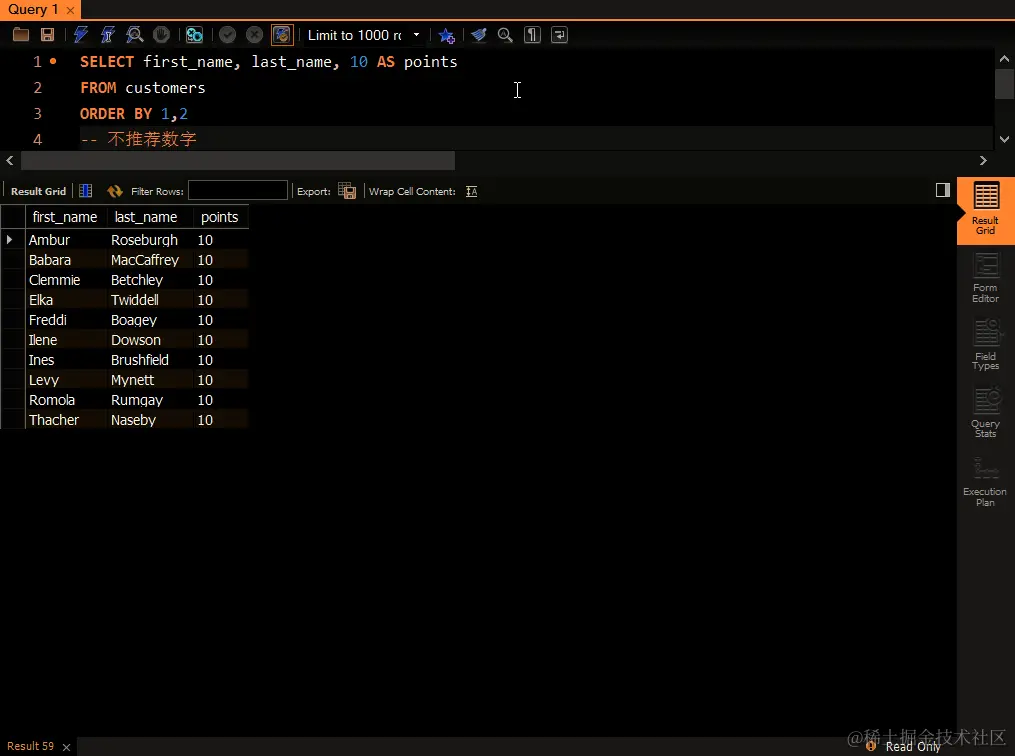The image size is (1015, 756).
Task: Toggle result grid column view icon
Action: pyautogui.click(x=85, y=191)
